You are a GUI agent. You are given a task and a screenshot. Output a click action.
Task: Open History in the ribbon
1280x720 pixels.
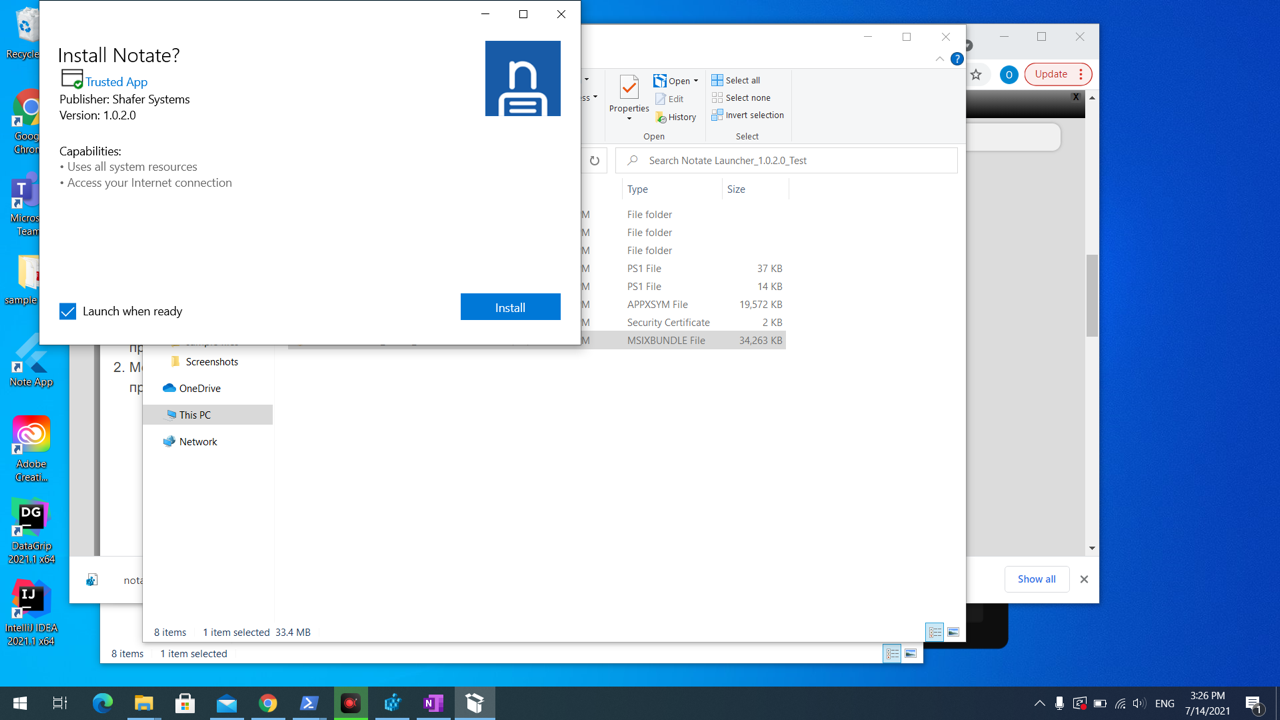tap(675, 117)
